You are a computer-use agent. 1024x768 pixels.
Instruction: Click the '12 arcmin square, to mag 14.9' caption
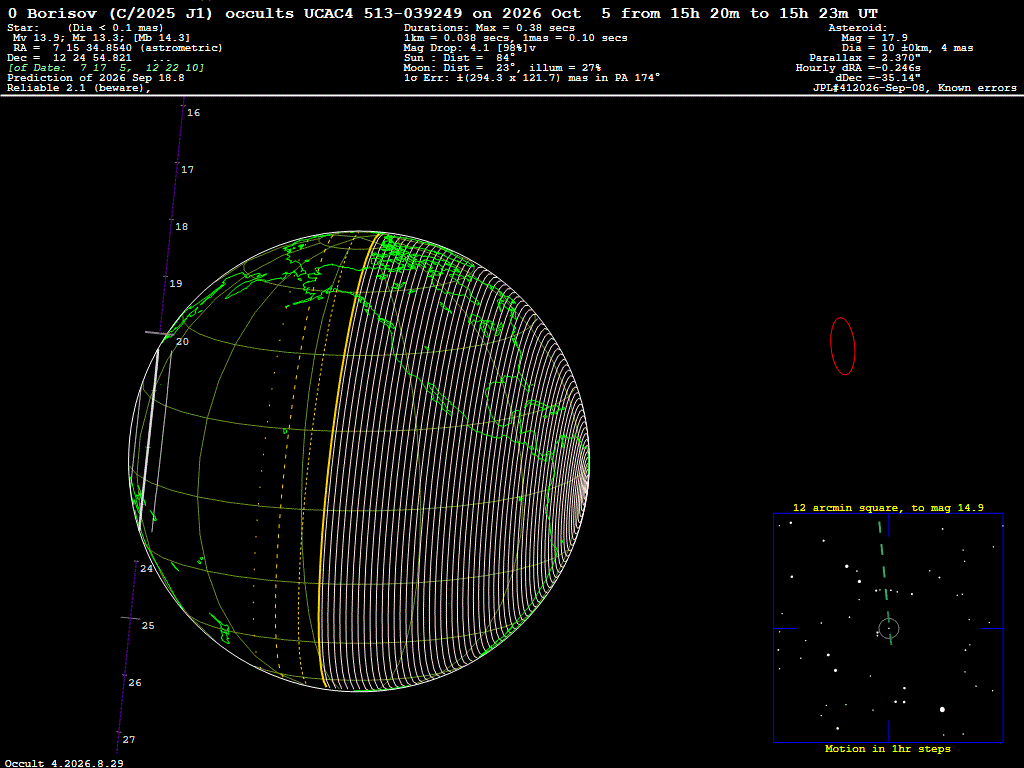888,507
